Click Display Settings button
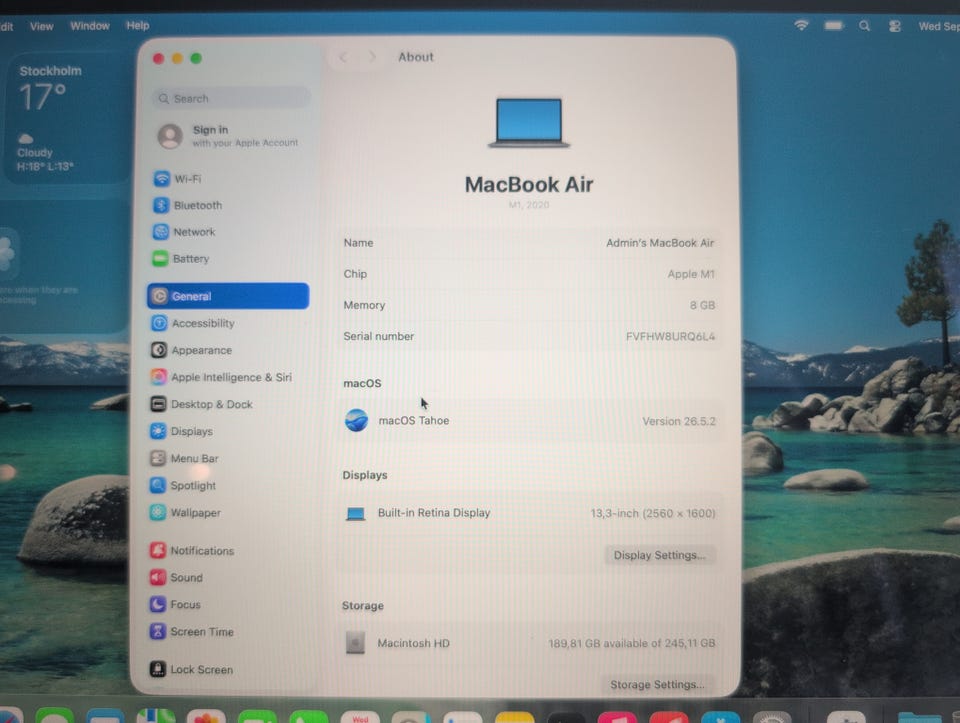960x723 pixels. coord(659,555)
